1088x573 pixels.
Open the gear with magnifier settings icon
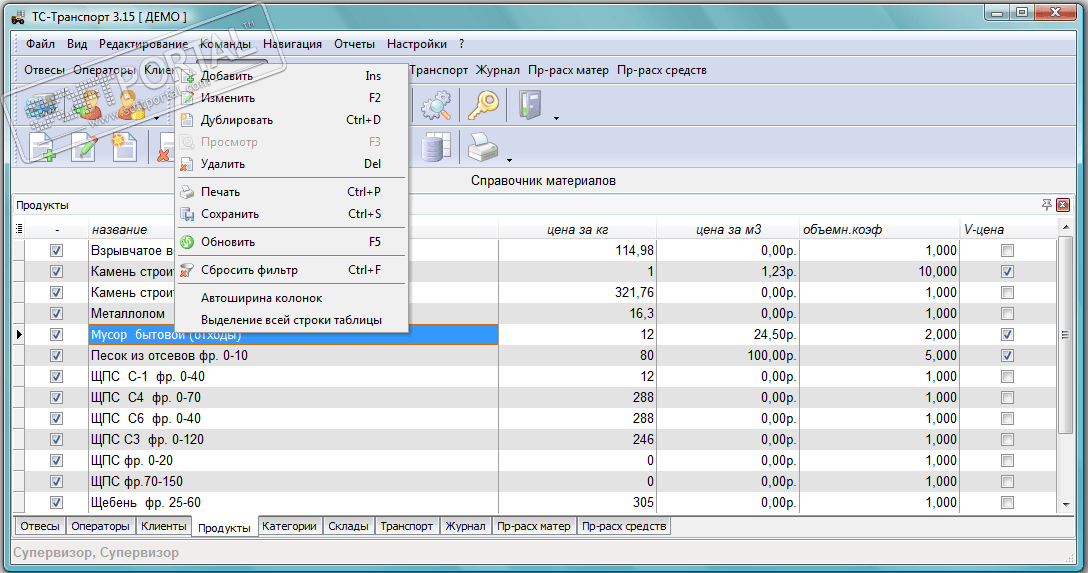point(436,105)
